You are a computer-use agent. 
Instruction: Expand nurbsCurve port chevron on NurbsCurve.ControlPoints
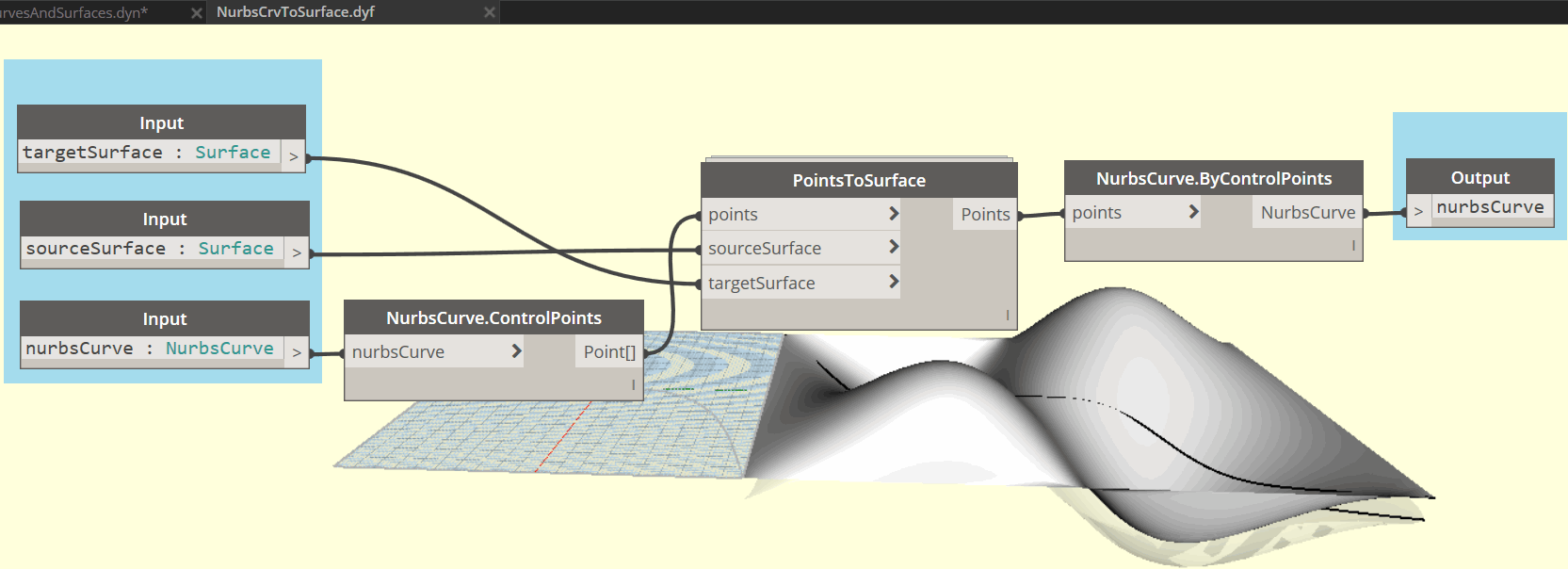click(x=516, y=350)
